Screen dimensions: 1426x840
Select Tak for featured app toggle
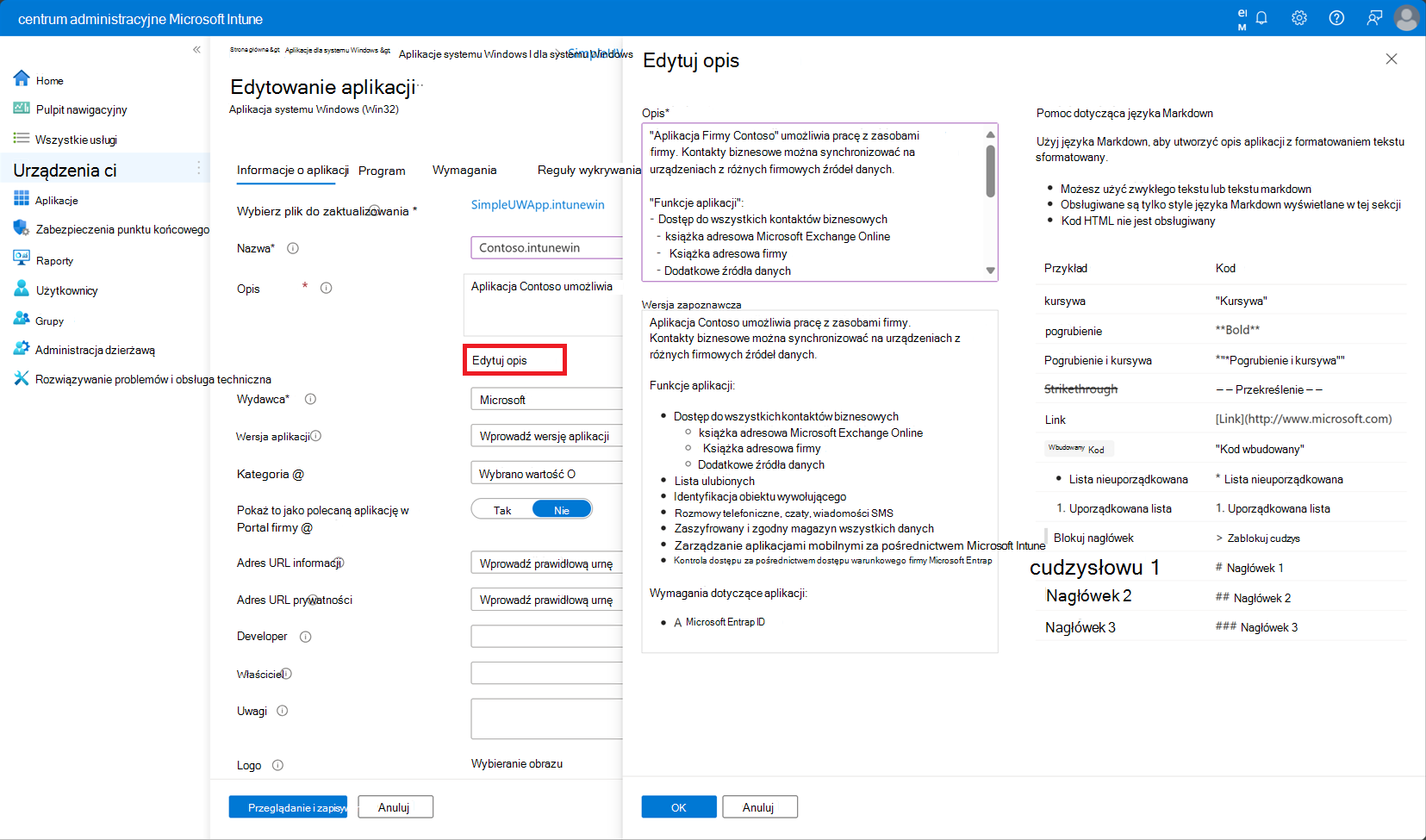pyautogui.click(x=502, y=510)
